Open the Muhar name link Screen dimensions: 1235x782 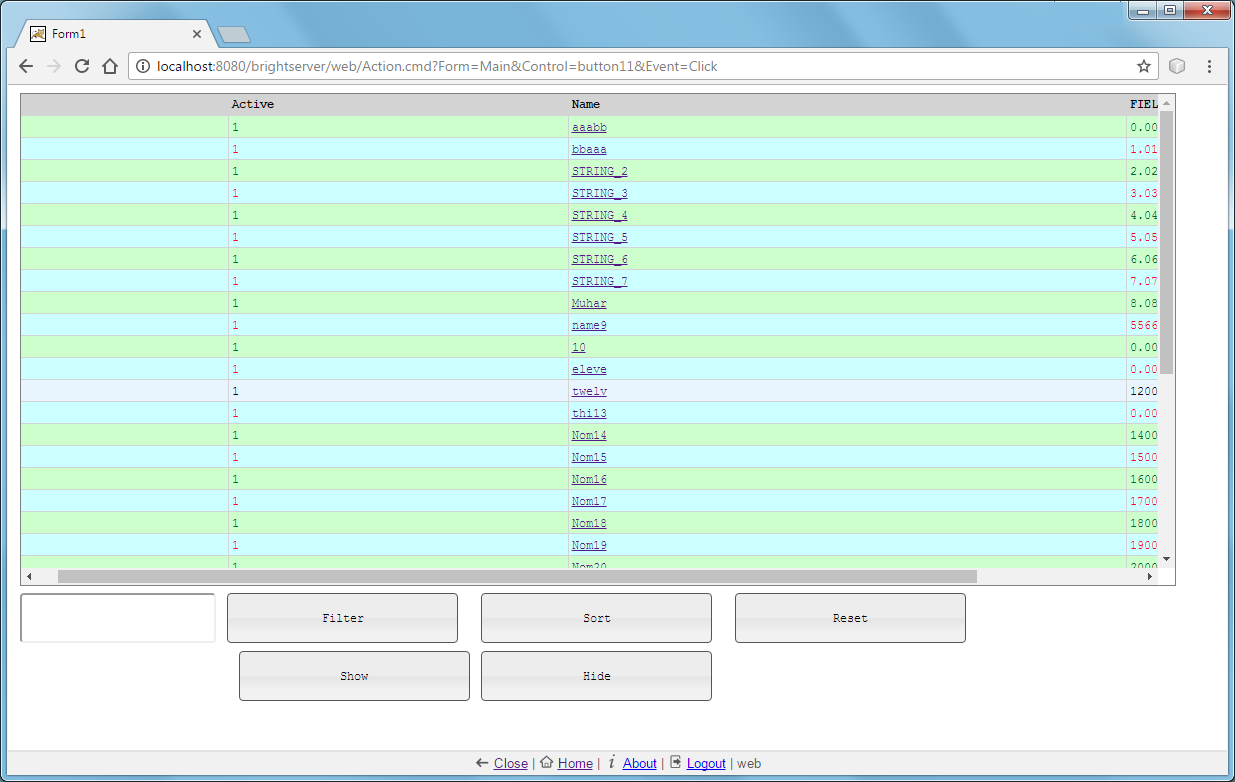click(x=589, y=303)
